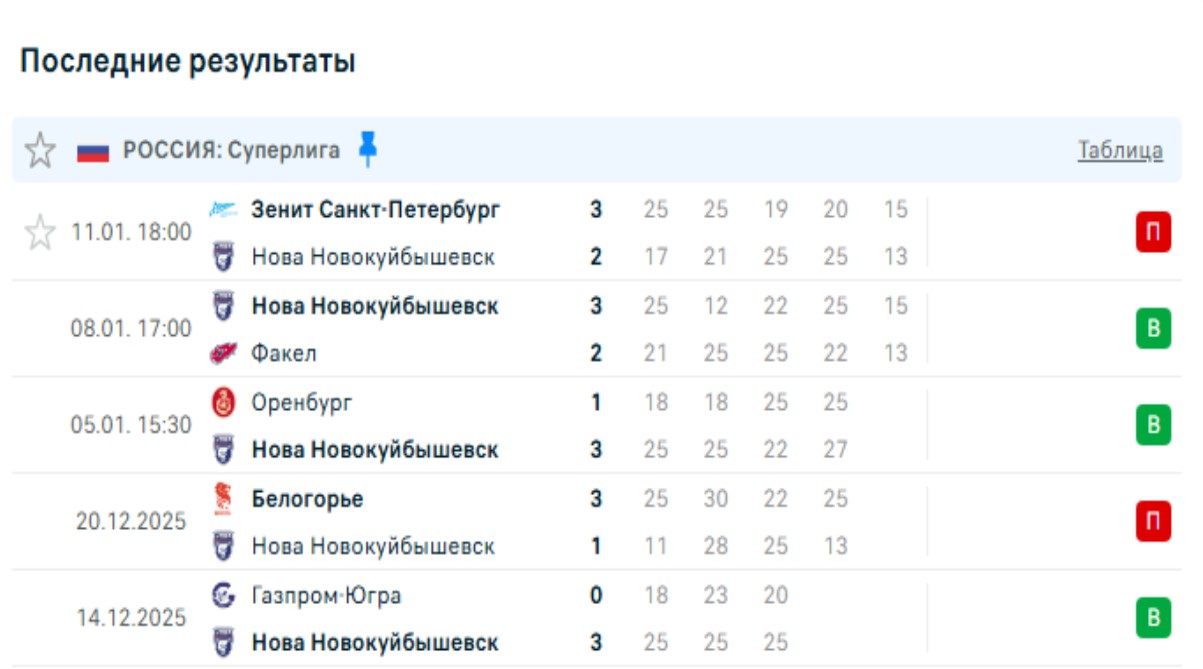Open the 05.01. 15:30 match details
Image resolution: width=1203 pixels, height=669 pixels.
[x=131, y=425]
